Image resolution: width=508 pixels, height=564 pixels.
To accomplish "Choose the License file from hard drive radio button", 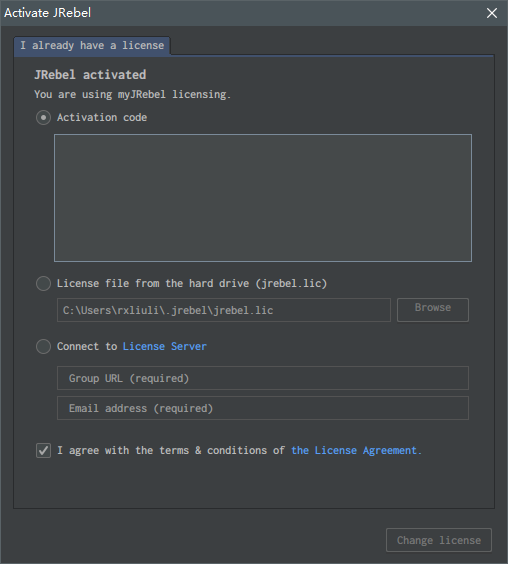I will (43, 283).
